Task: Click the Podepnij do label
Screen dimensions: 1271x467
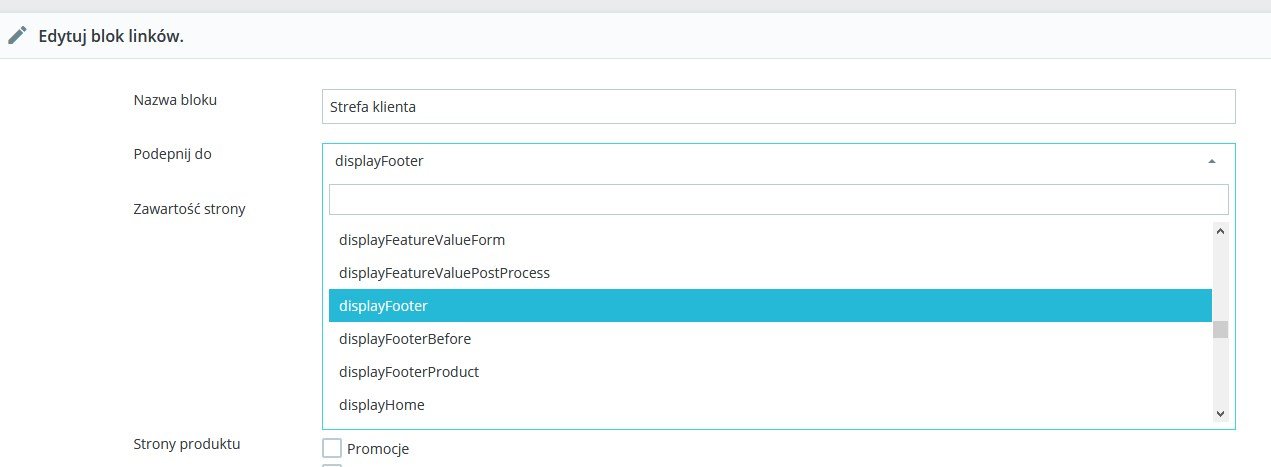Action: (x=172, y=154)
